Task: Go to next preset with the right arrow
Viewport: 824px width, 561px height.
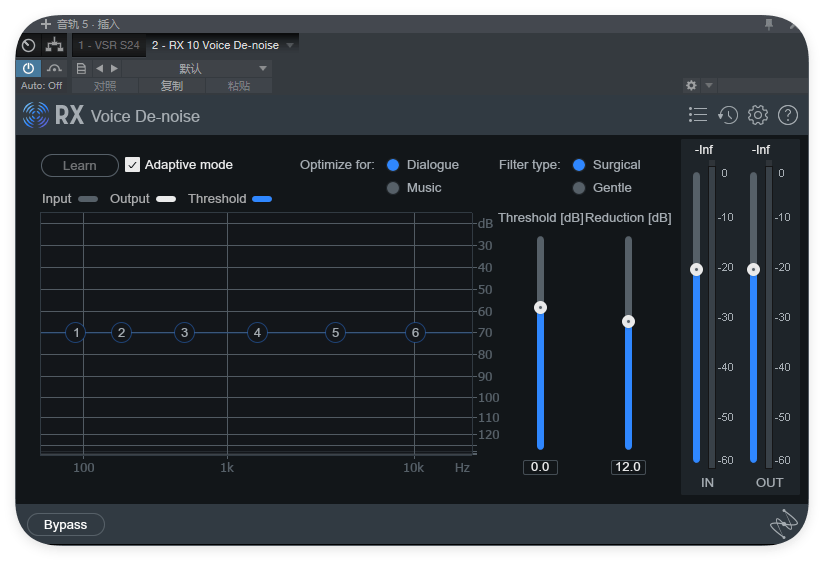Action: click(x=114, y=68)
